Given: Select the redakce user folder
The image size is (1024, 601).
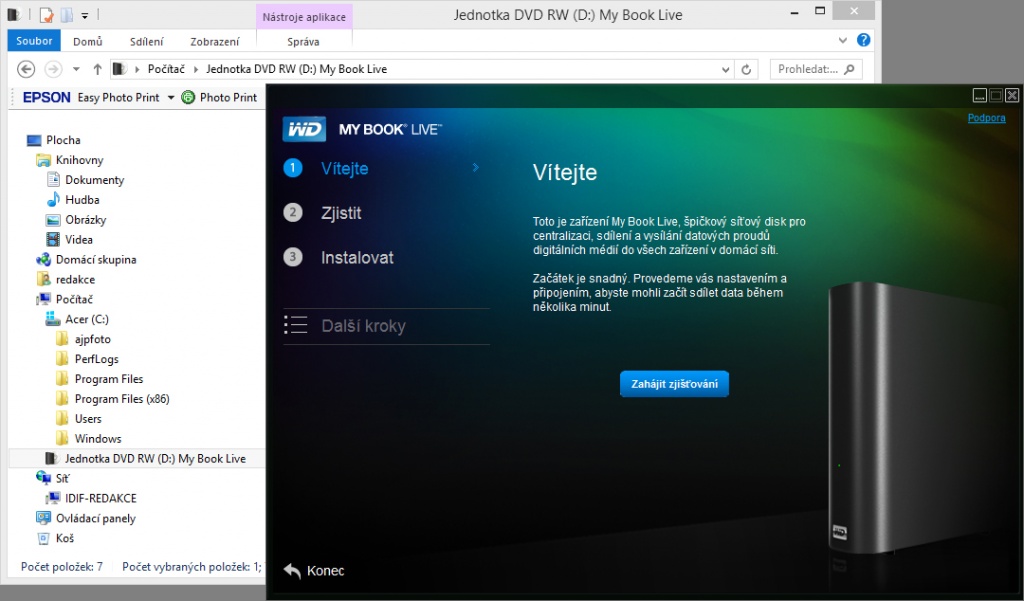Looking at the screenshot, I should click(x=75, y=280).
